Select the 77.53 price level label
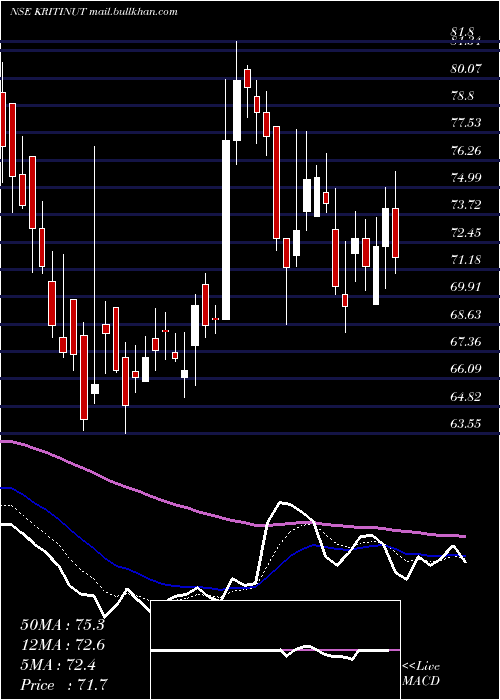Viewport: 500px width, 700px height. pos(467,123)
